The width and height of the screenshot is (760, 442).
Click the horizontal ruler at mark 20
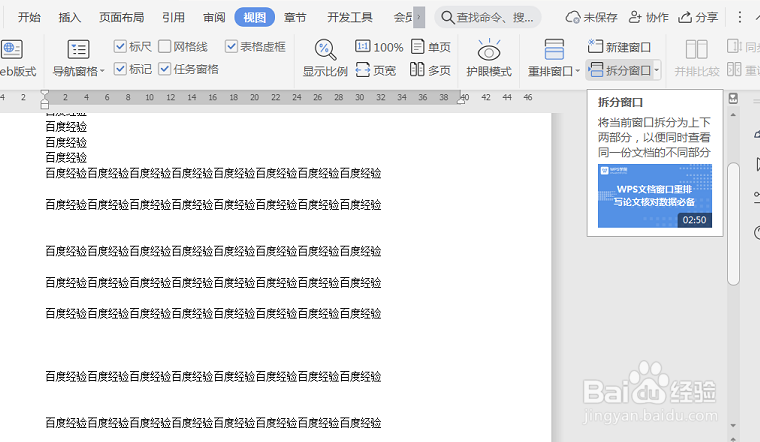[x=254, y=97]
